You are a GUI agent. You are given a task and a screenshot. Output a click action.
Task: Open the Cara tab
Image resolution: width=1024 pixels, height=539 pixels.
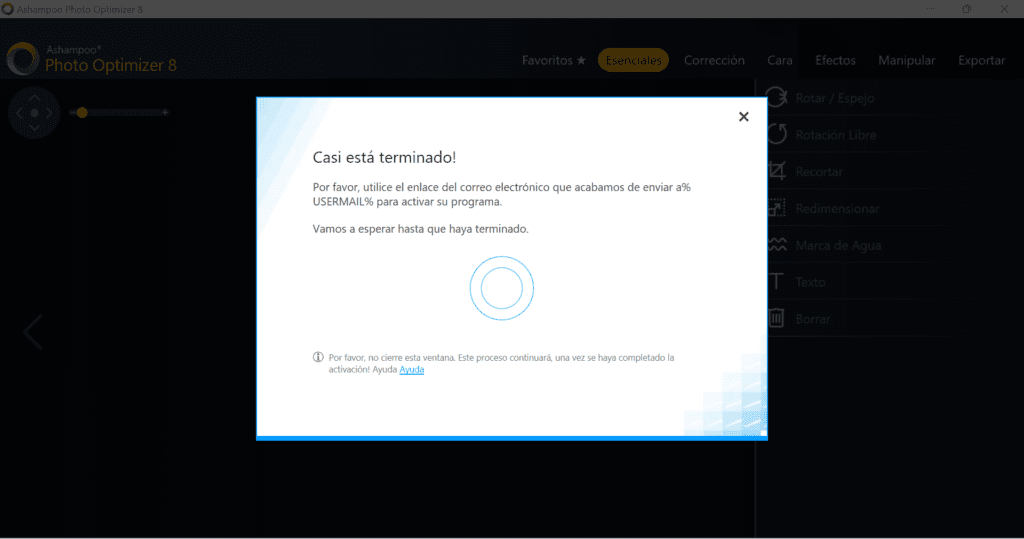[780, 60]
